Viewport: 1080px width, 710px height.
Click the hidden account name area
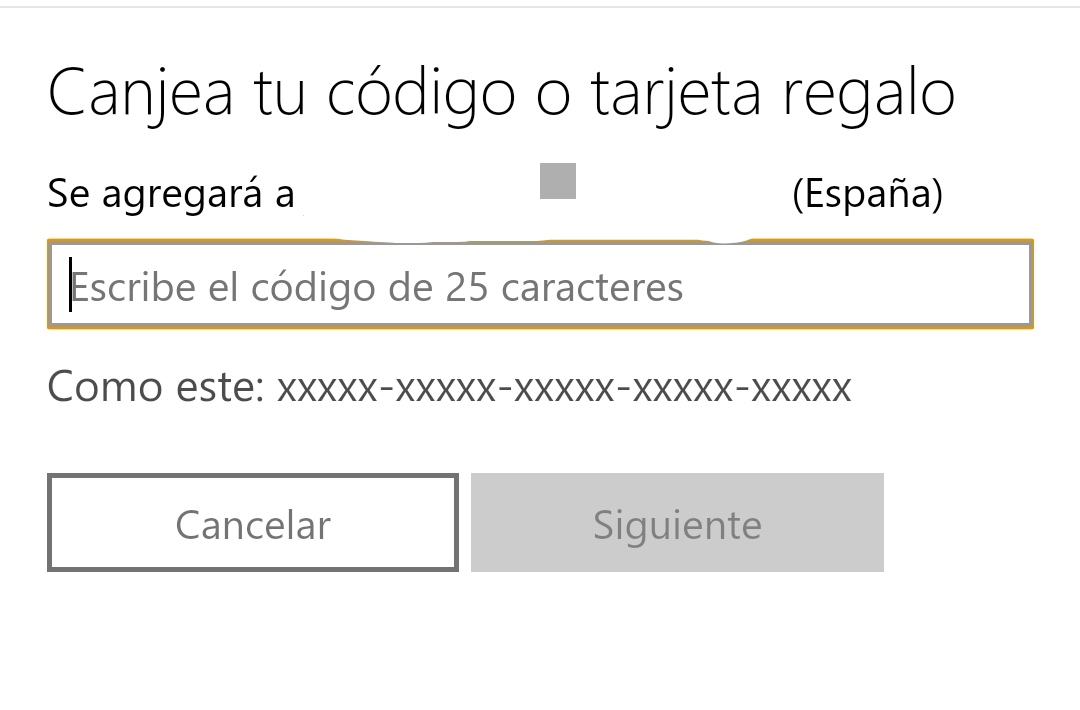[x=540, y=205]
